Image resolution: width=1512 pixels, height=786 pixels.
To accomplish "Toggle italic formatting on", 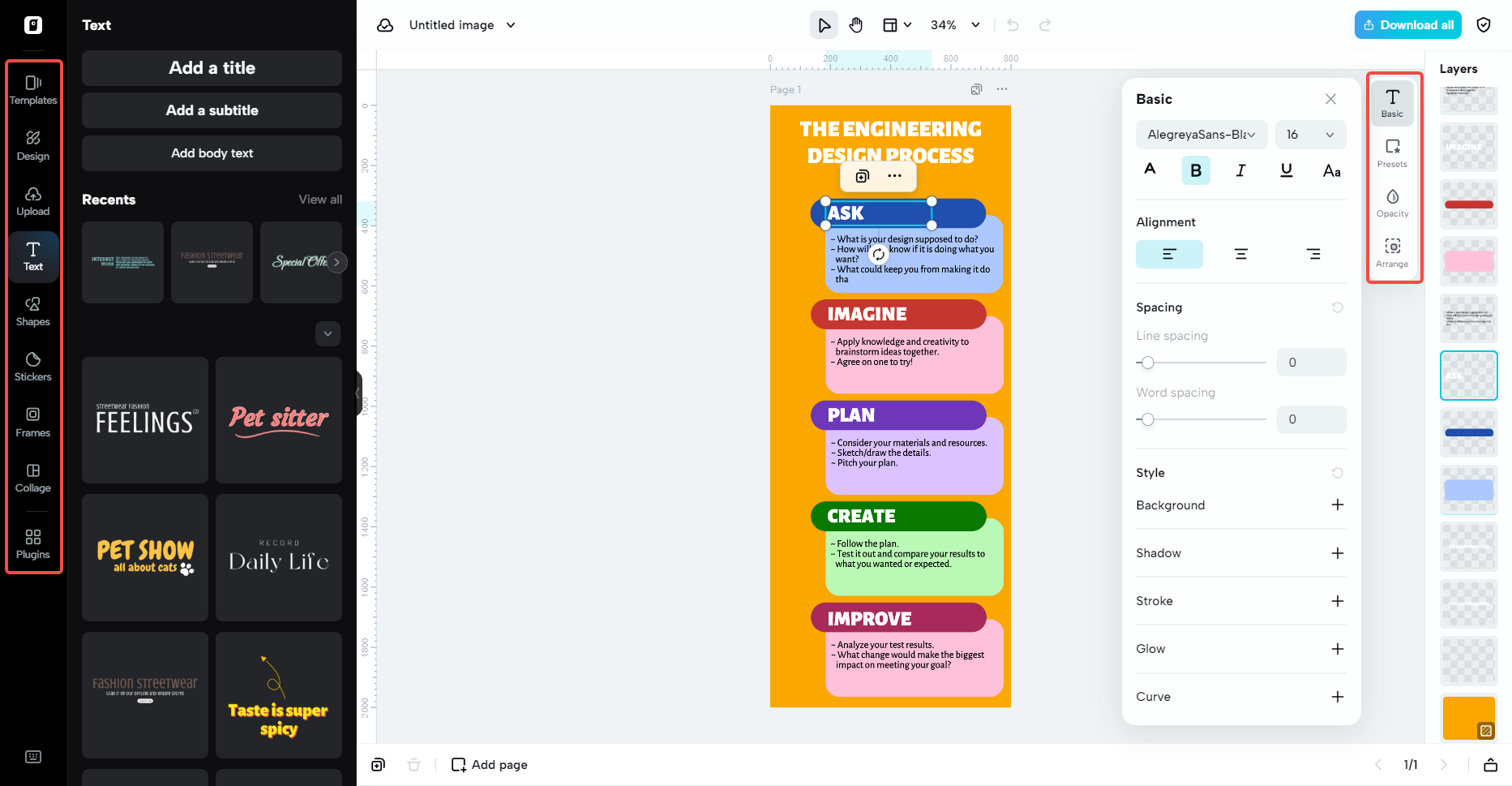I will point(1240,170).
